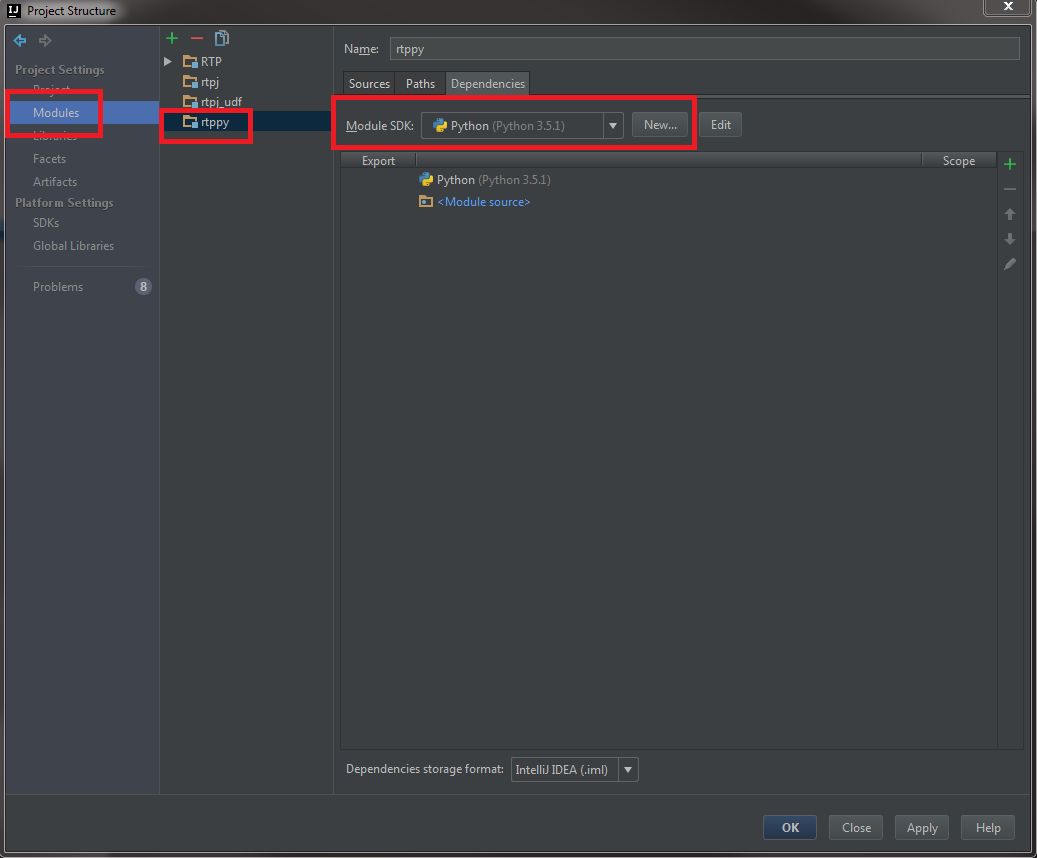This screenshot has height=858, width=1037.
Task: Switch to the Sources tab
Action: (369, 84)
